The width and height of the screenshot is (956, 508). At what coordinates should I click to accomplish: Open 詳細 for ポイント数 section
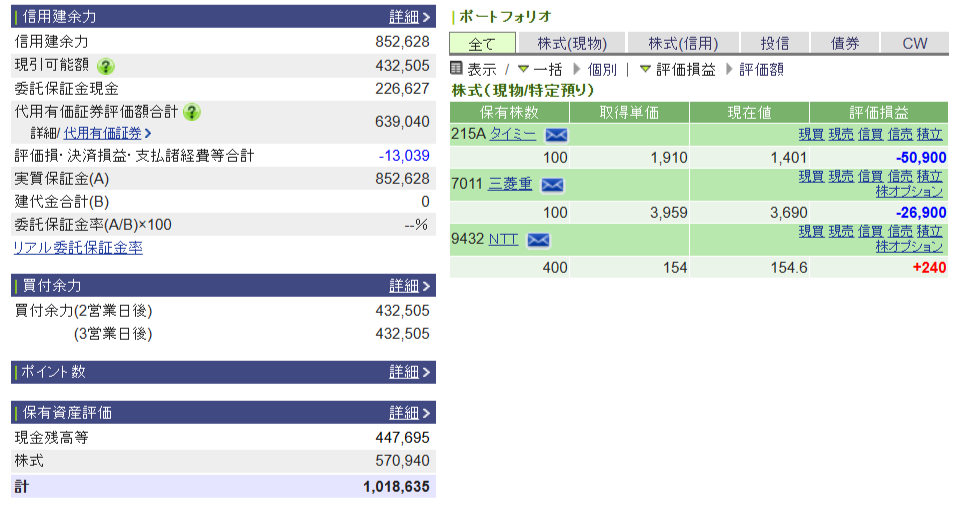[409, 372]
